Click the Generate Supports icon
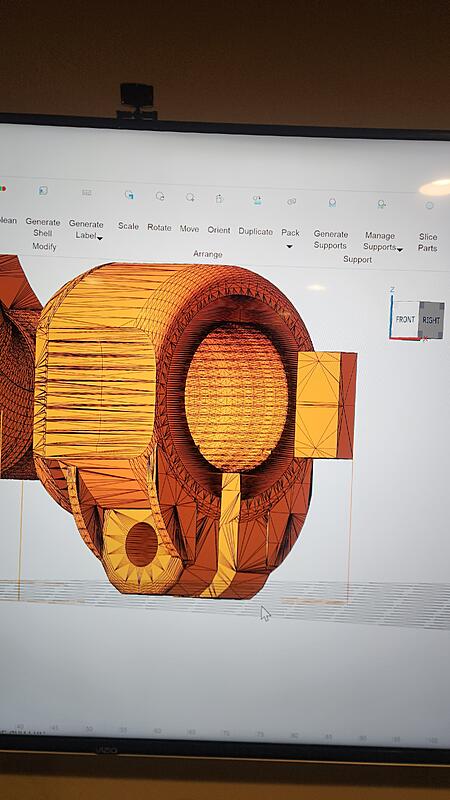450x800 pixels. coord(332,203)
